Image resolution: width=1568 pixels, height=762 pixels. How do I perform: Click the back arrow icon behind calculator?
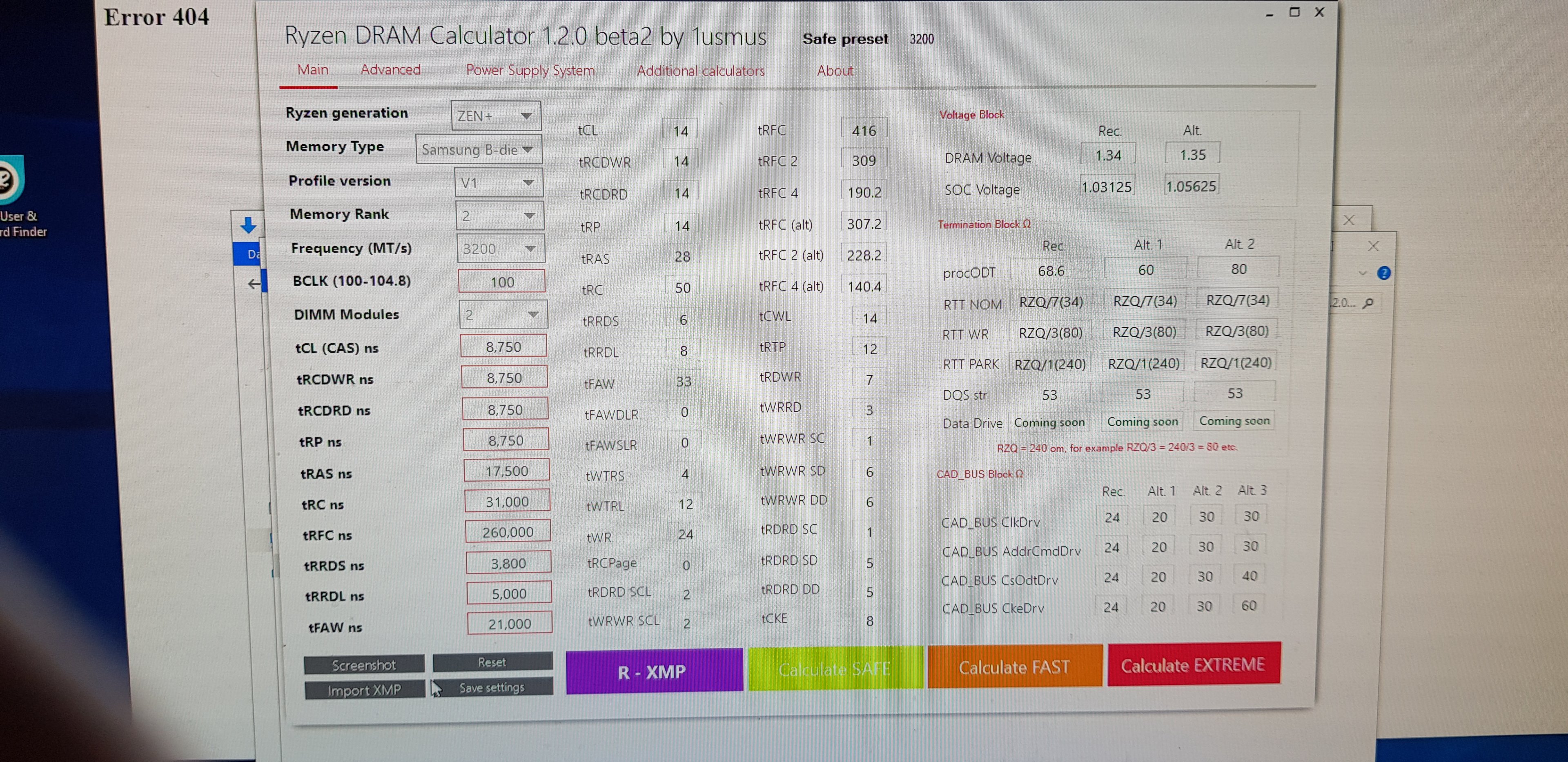254,284
